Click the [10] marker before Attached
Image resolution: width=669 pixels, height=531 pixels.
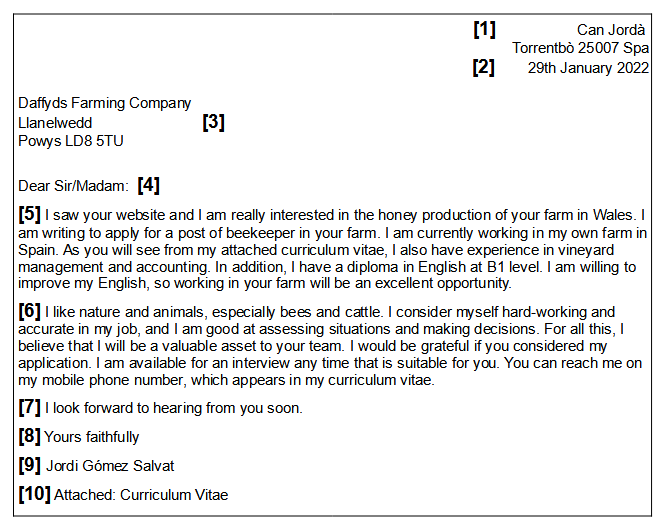[x=34, y=494]
